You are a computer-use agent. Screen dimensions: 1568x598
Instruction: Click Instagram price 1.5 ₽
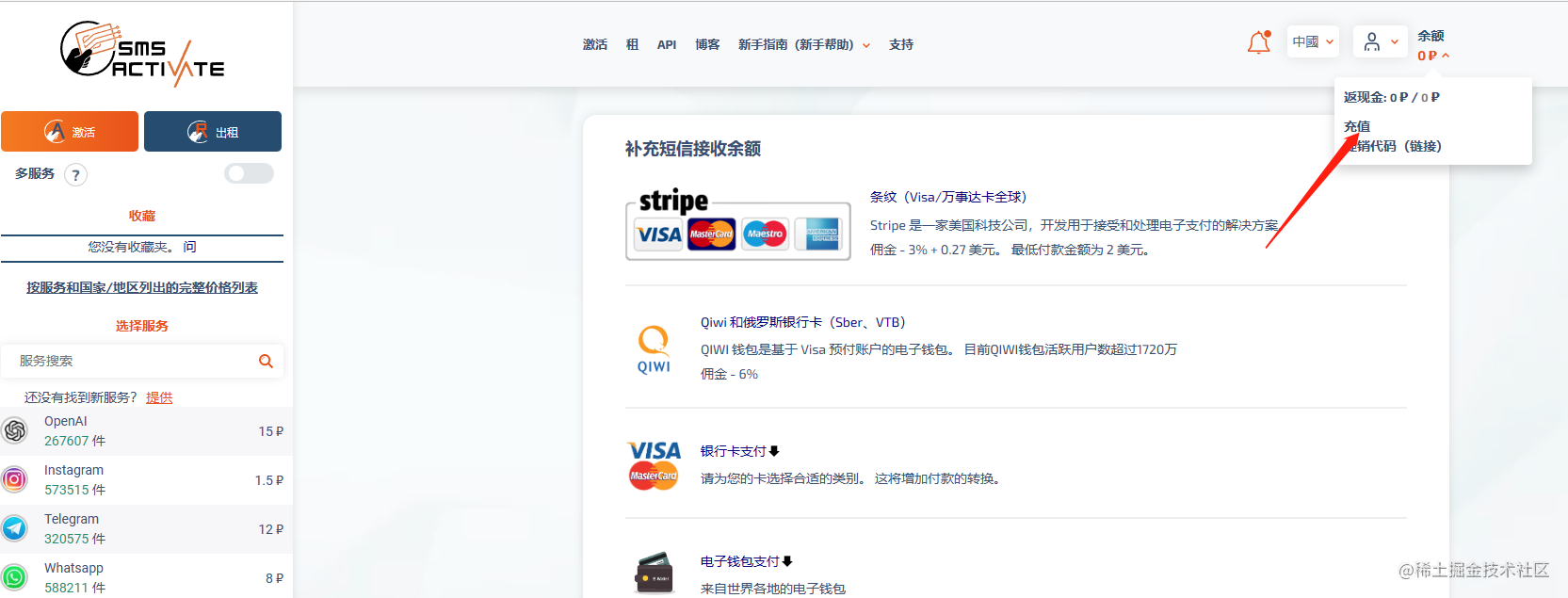268,480
